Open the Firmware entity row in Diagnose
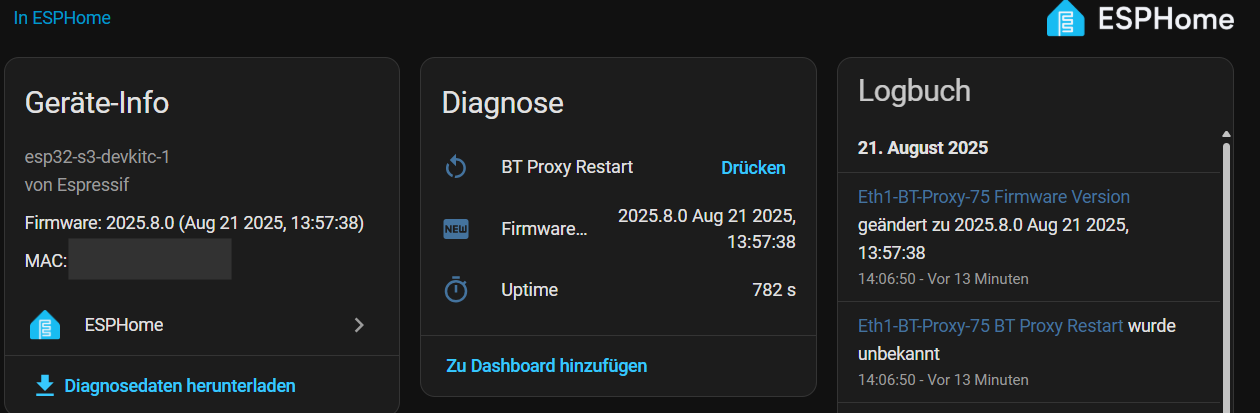 tap(544, 229)
